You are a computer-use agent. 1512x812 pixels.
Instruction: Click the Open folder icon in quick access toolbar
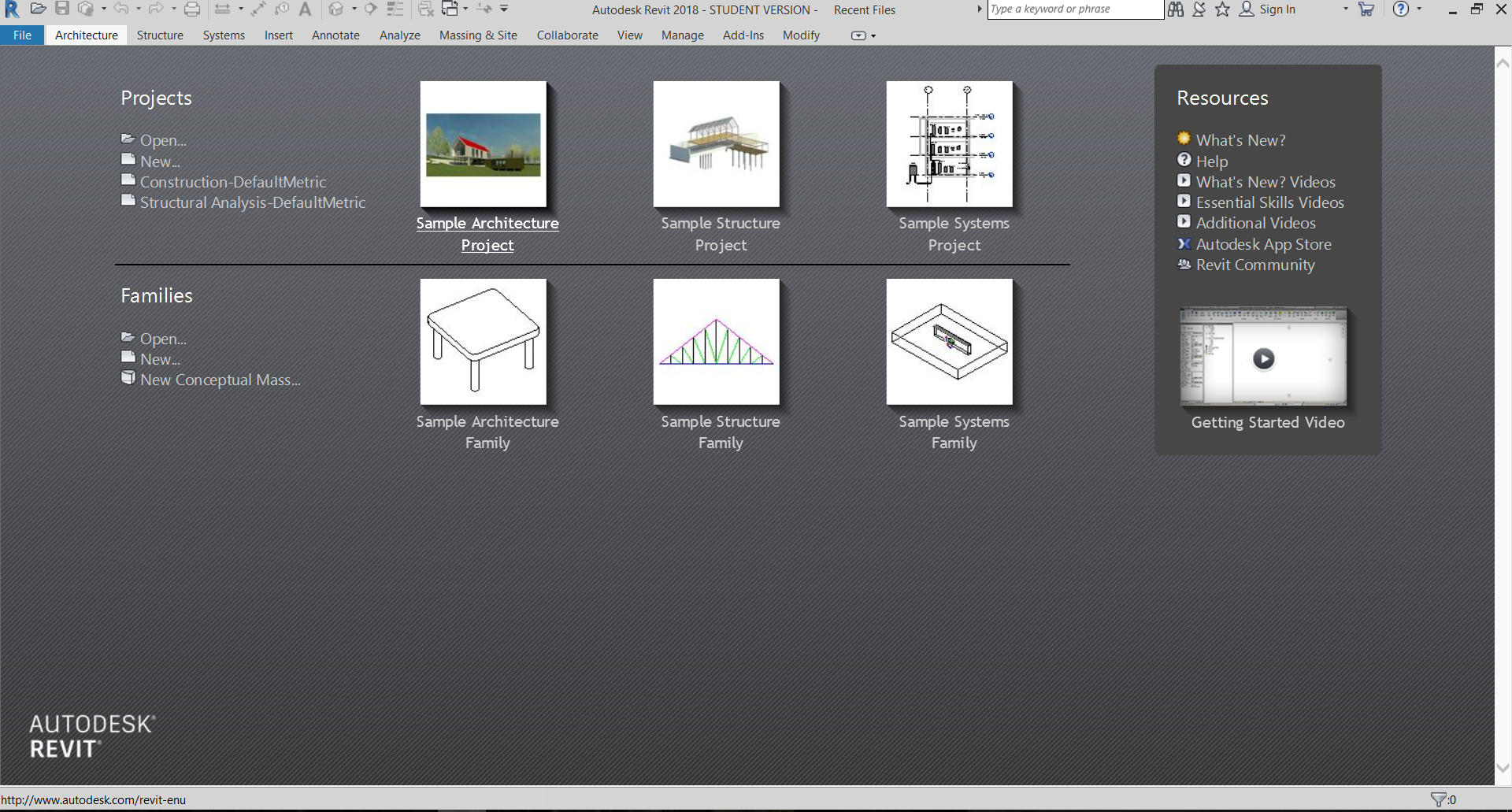38,9
